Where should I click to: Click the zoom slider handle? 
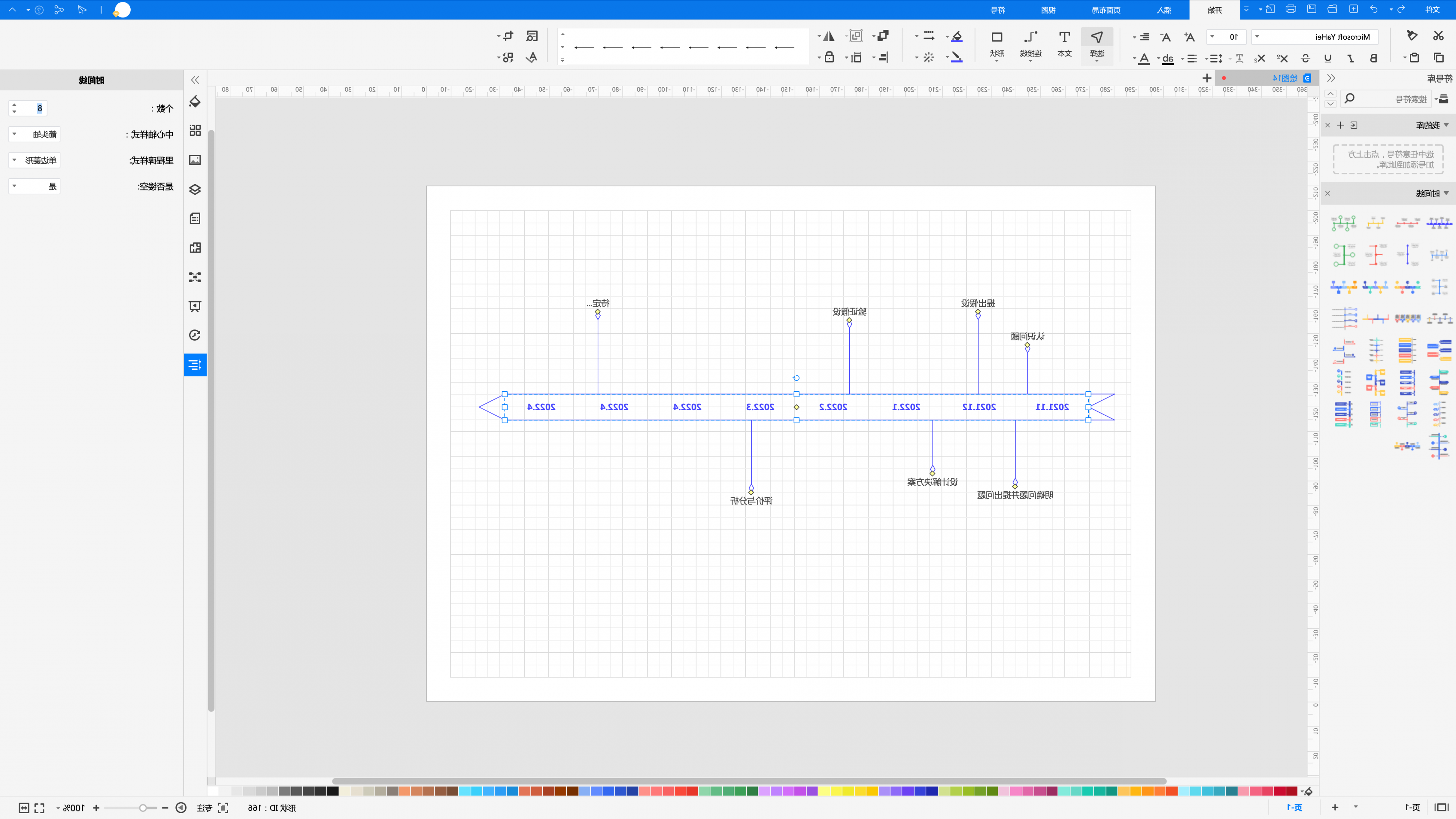coord(143,808)
